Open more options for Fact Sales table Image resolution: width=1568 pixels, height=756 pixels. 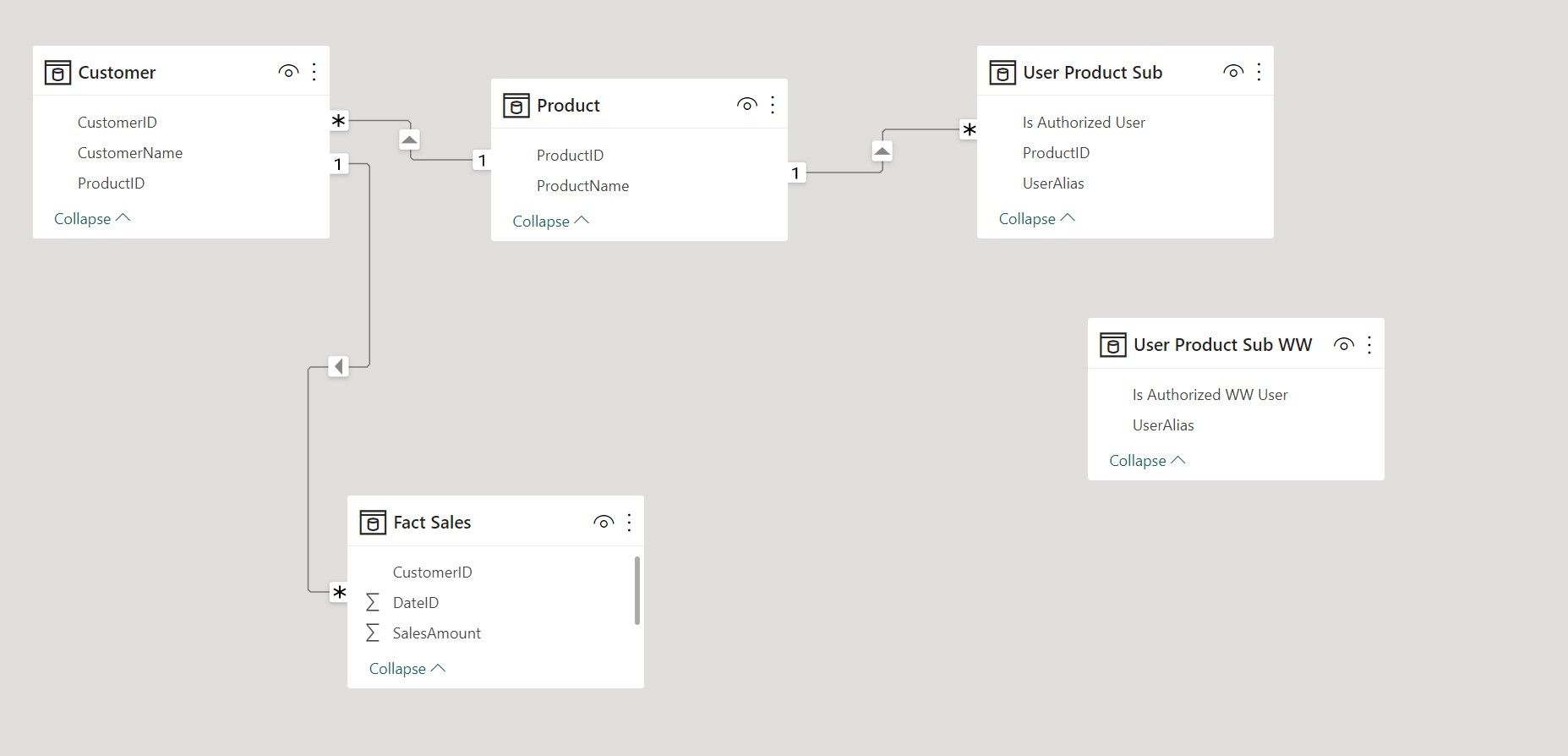629,522
